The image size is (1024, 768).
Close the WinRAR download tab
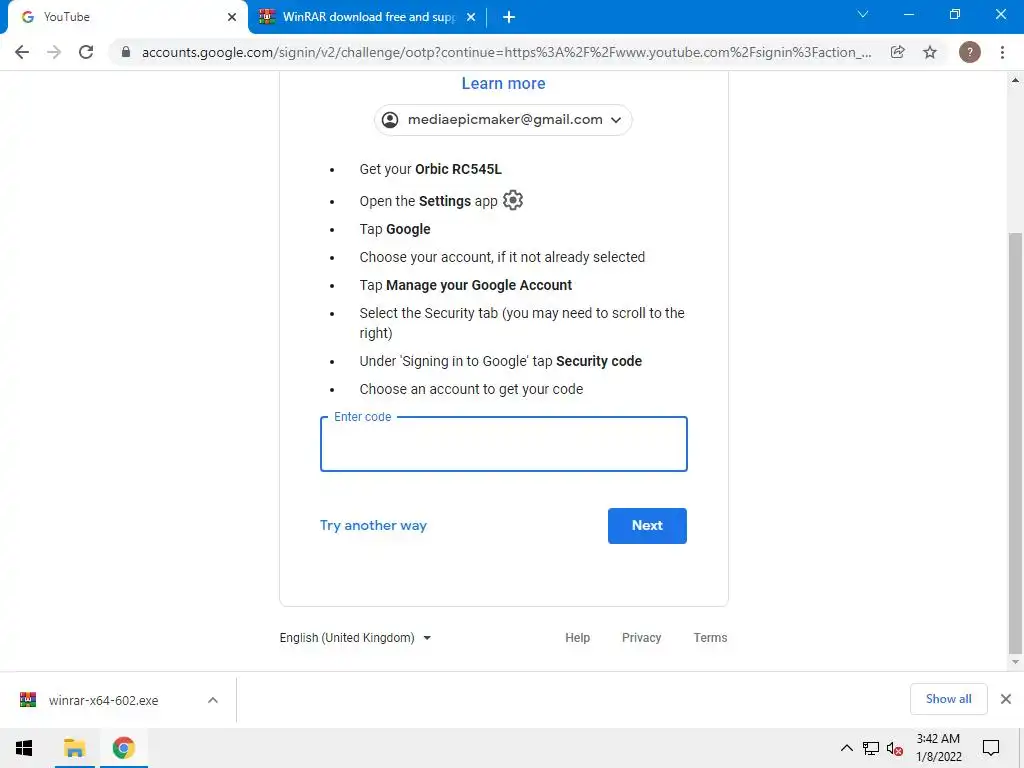coord(471,17)
